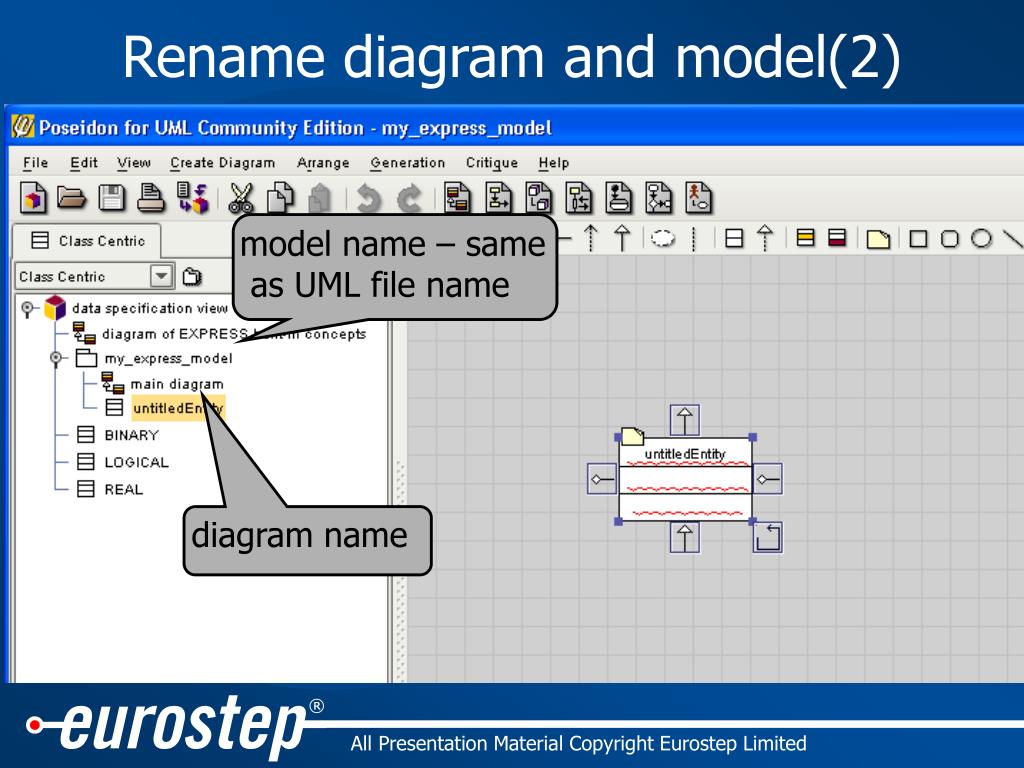Click the aggregation button left of untitledEntity
Viewport: 1024px width, 768px height.
click(602, 479)
